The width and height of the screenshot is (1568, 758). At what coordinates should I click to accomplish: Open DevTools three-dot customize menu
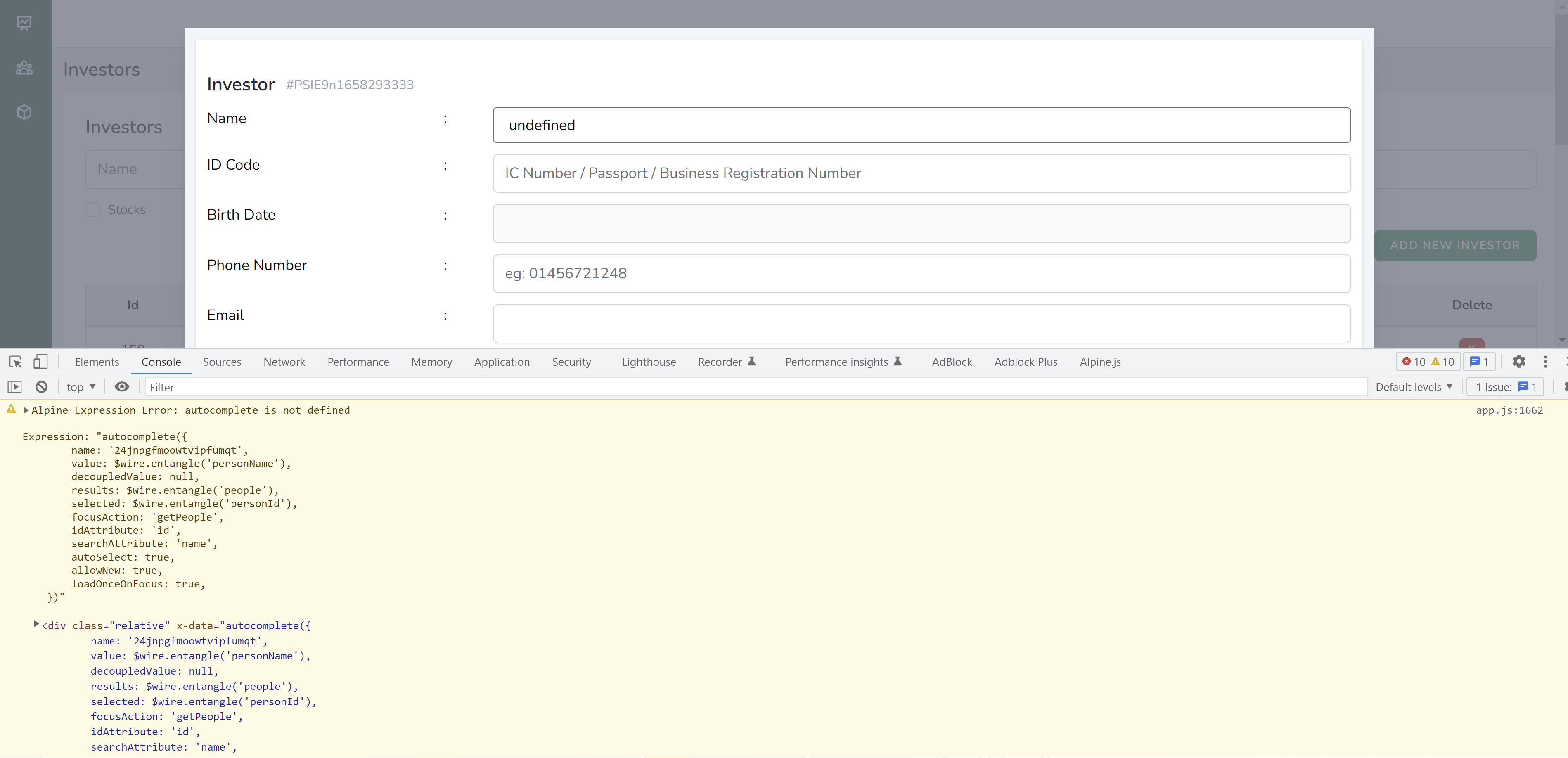(1545, 362)
